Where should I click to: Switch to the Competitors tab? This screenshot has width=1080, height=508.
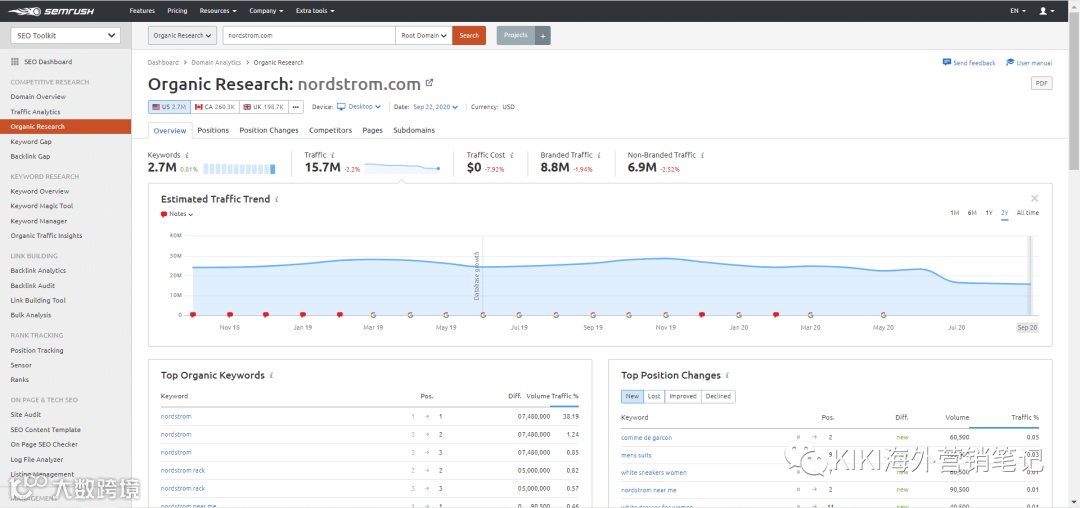pyautogui.click(x=330, y=130)
